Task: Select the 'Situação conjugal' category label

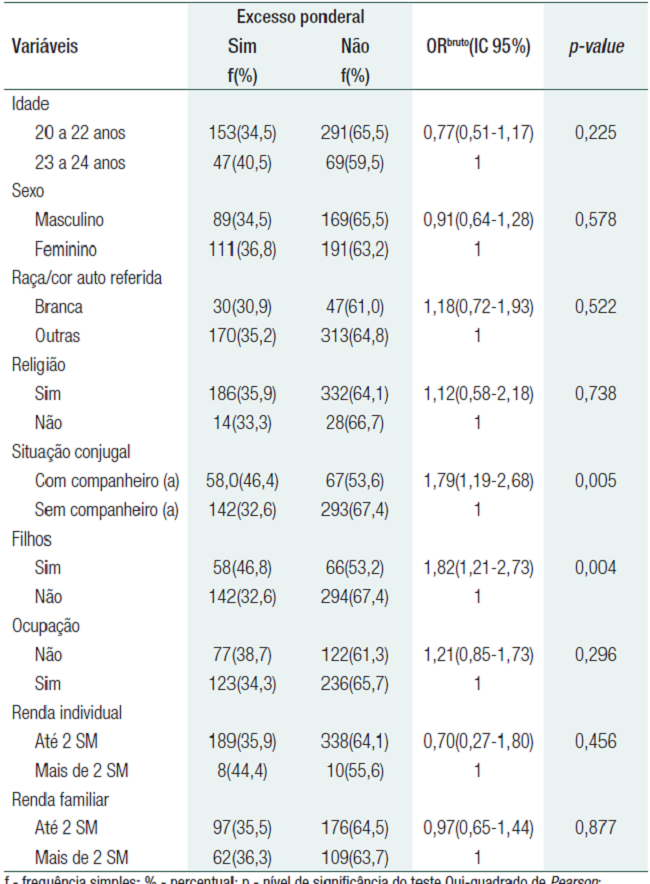Action: pyautogui.click(x=71, y=452)
